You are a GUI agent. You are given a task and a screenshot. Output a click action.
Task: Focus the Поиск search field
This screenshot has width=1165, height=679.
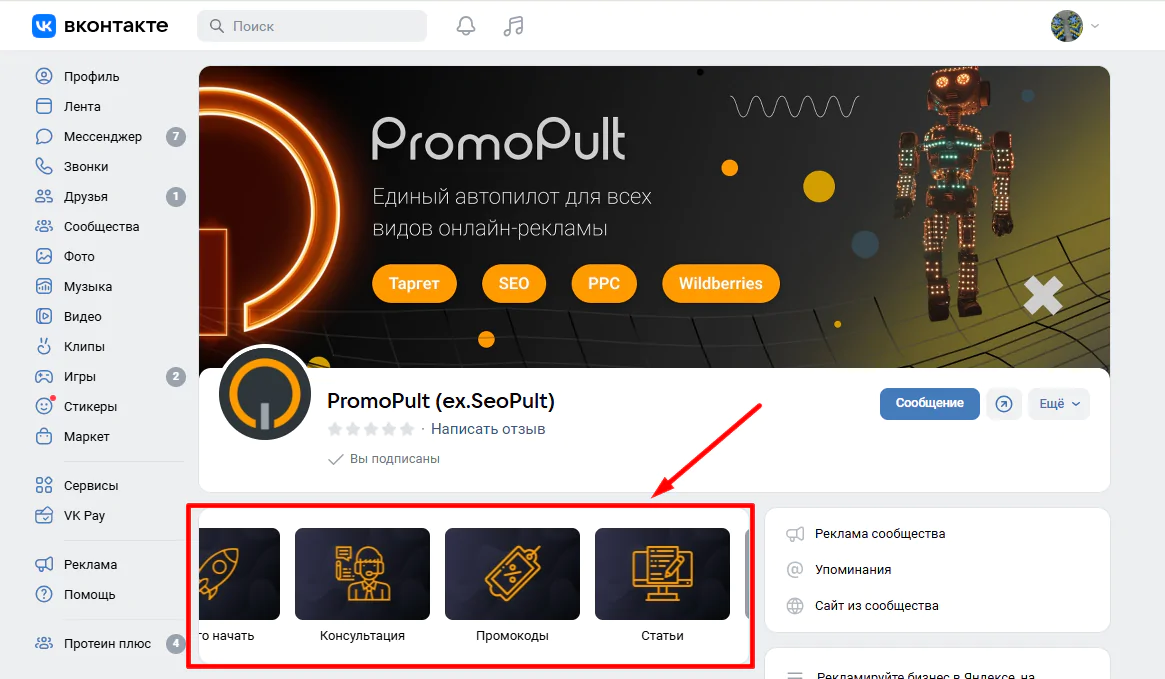pyautogui.click(x=312, y=26)
